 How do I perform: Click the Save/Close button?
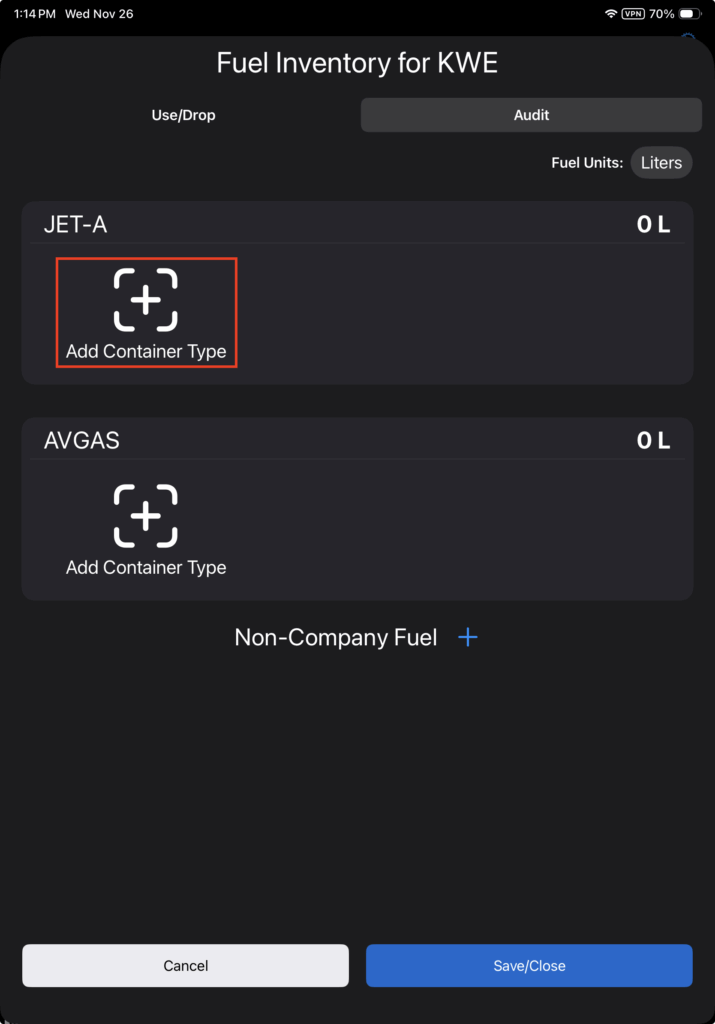tap(529, 965)
